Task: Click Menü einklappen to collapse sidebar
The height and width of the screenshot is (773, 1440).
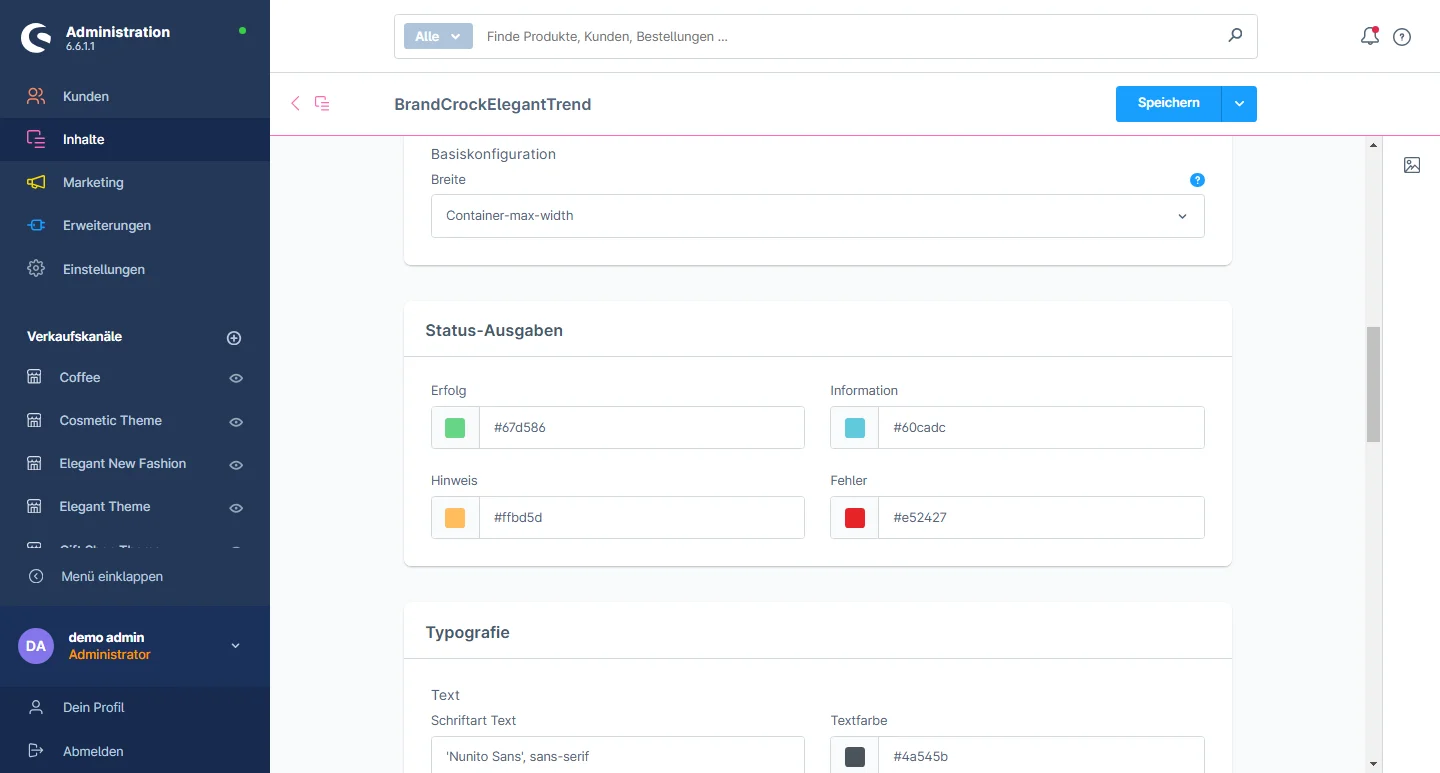Action: 111,576
